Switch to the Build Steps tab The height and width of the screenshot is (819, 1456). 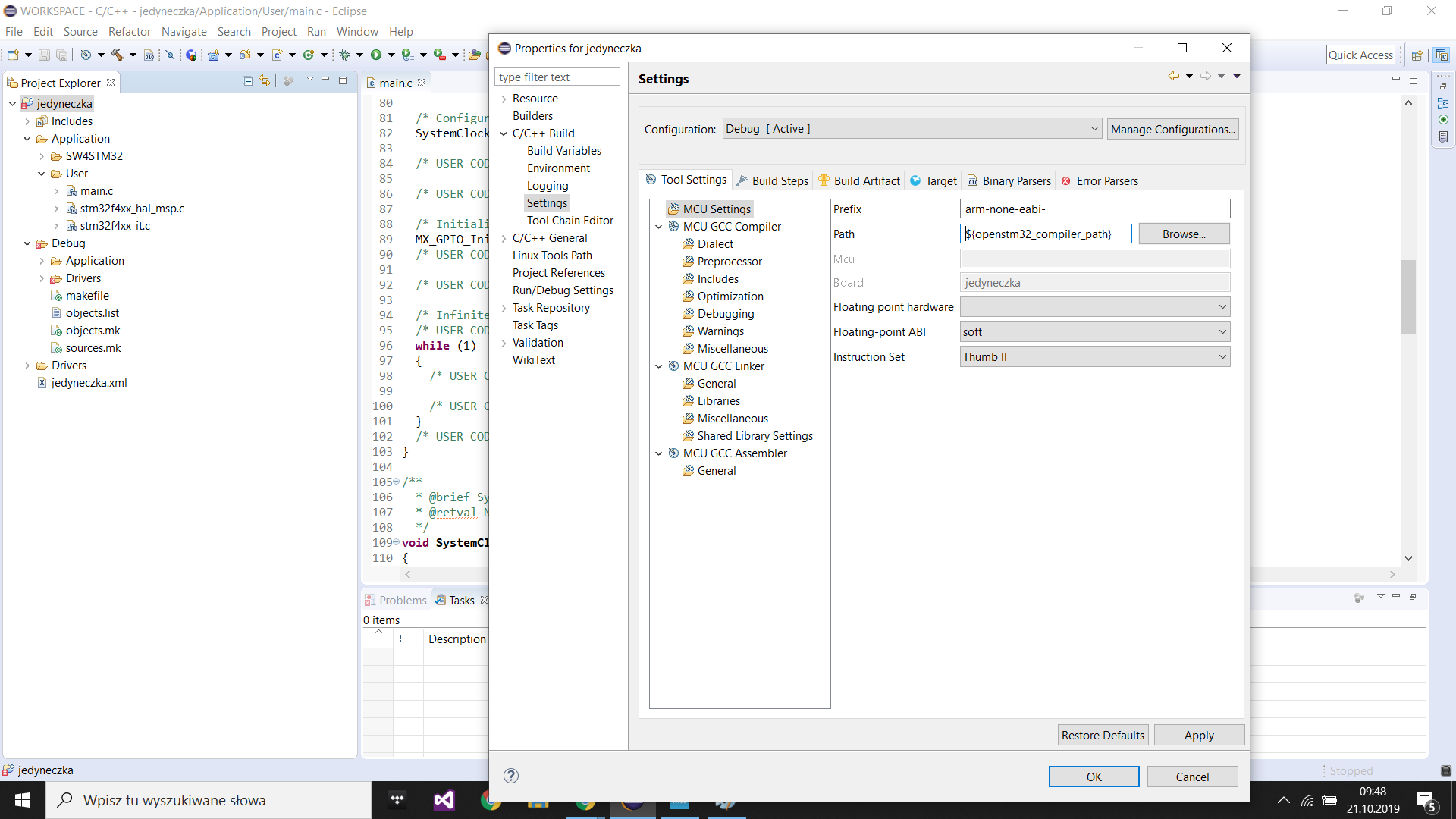772,180
